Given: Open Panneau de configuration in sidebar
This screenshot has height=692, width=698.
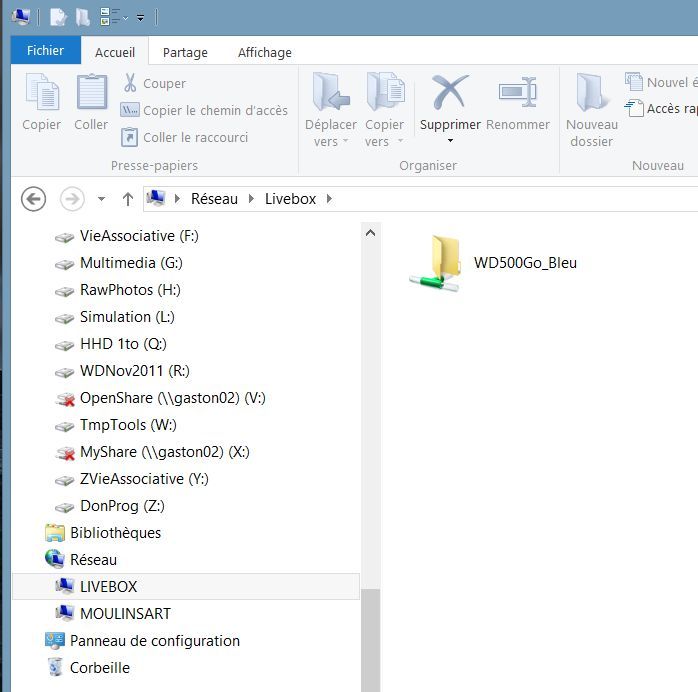Looking at the screenshot, I should tap(154, 640).
